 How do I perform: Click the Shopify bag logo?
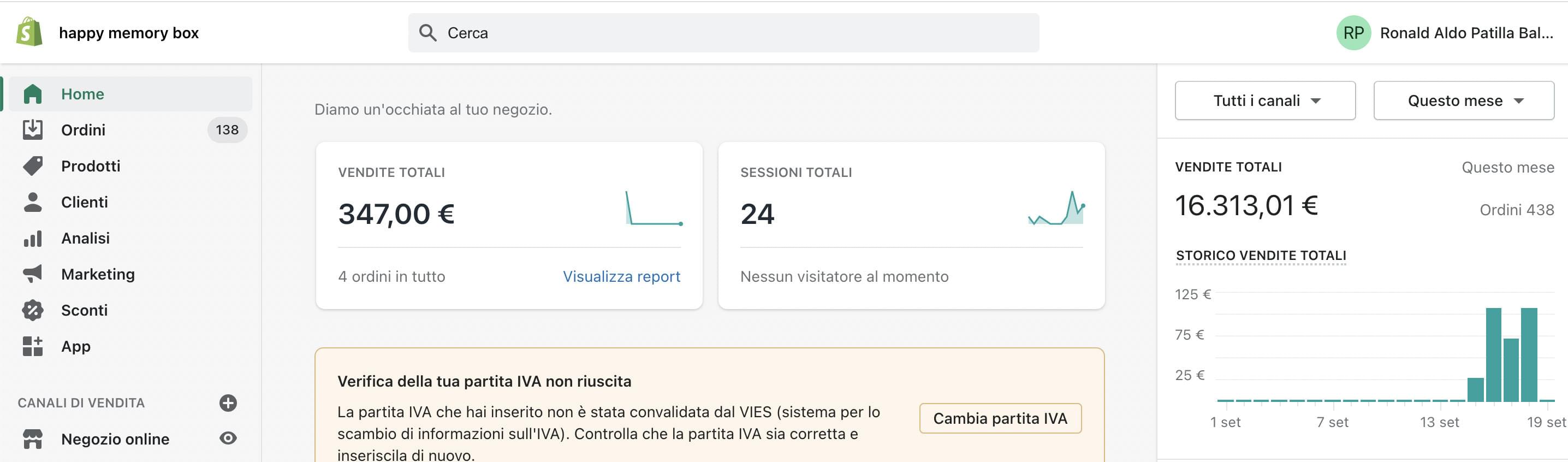point(29,32)
